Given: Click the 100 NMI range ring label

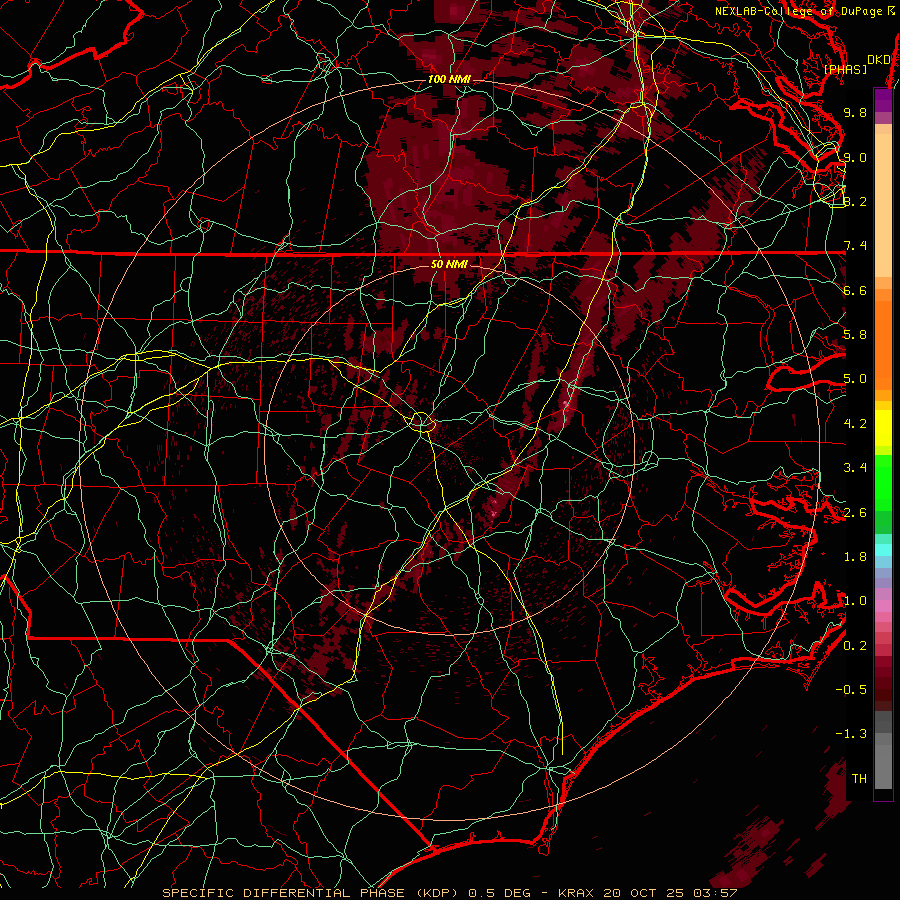Looking at the screenshot, I should click(449, 79).
